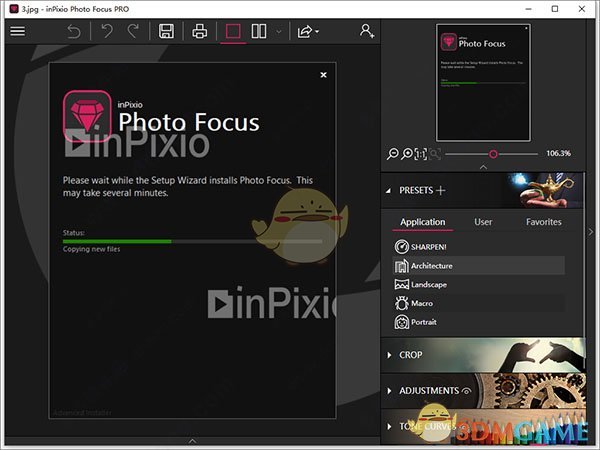Viewport: 600px width, 450px height.
Task: Click the Portrait face icon
Action: [401, 322]
